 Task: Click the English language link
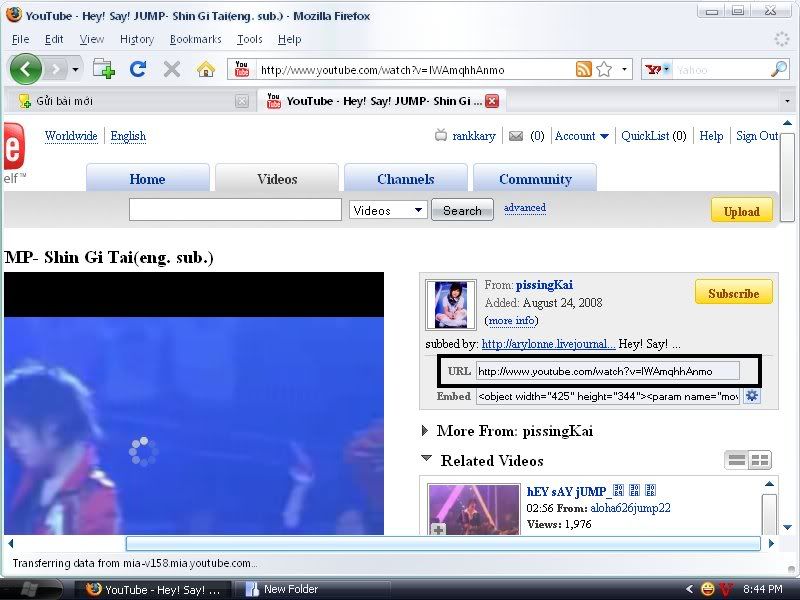pyautogui.click(x=128, y=136)
